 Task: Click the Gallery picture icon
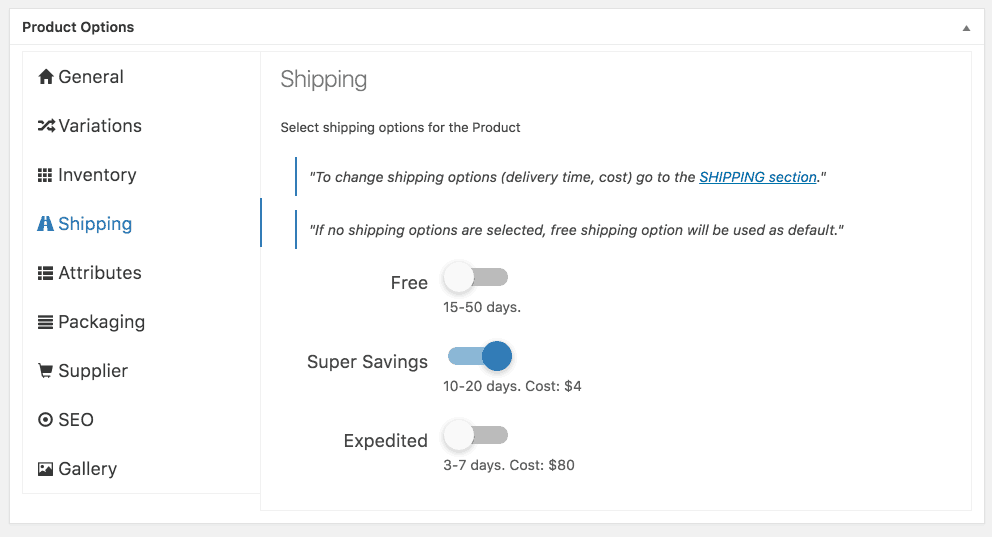[x=46, y=469]
